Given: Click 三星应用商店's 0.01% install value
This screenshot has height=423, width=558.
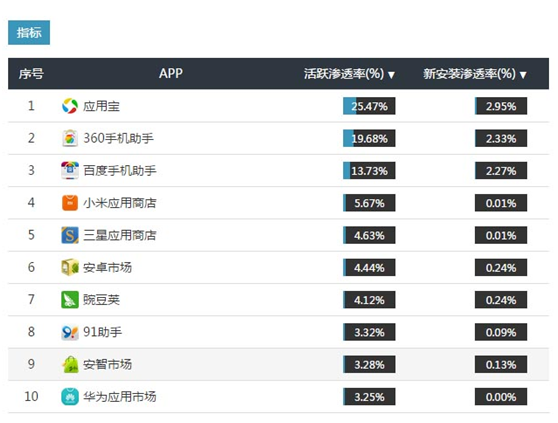Looking at the screenshot, I should click(501, 236).
